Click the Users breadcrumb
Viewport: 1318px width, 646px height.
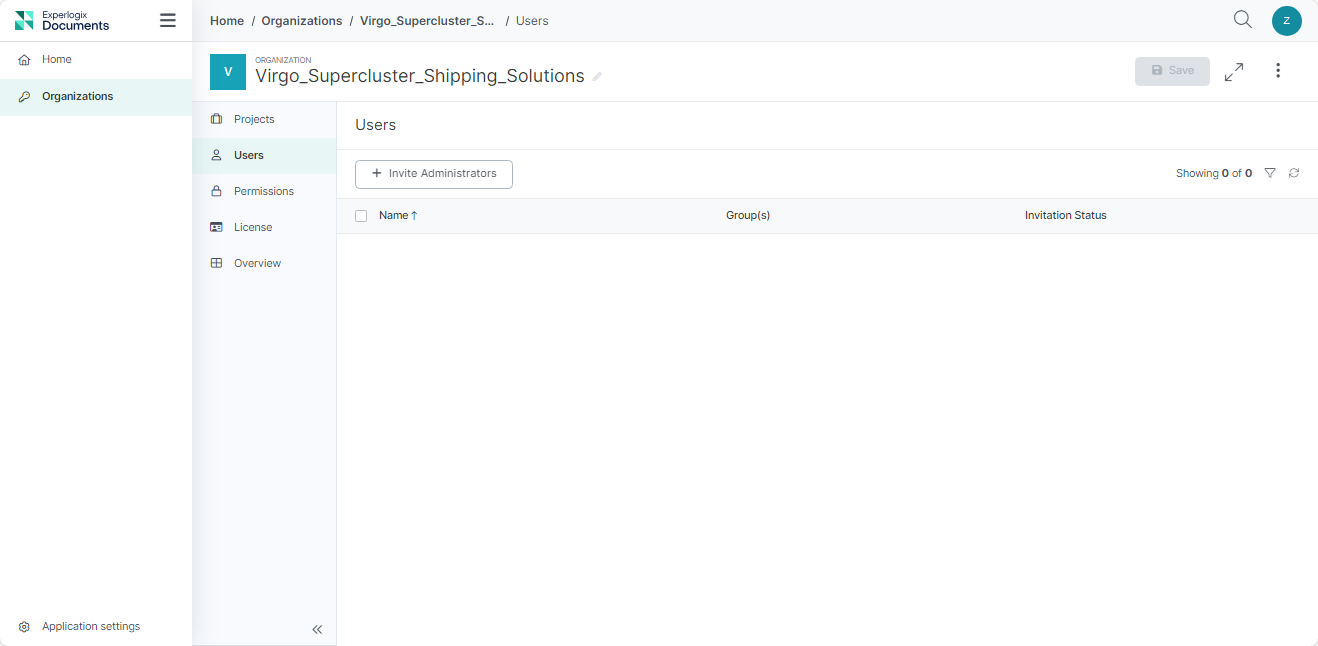point(532,21)
